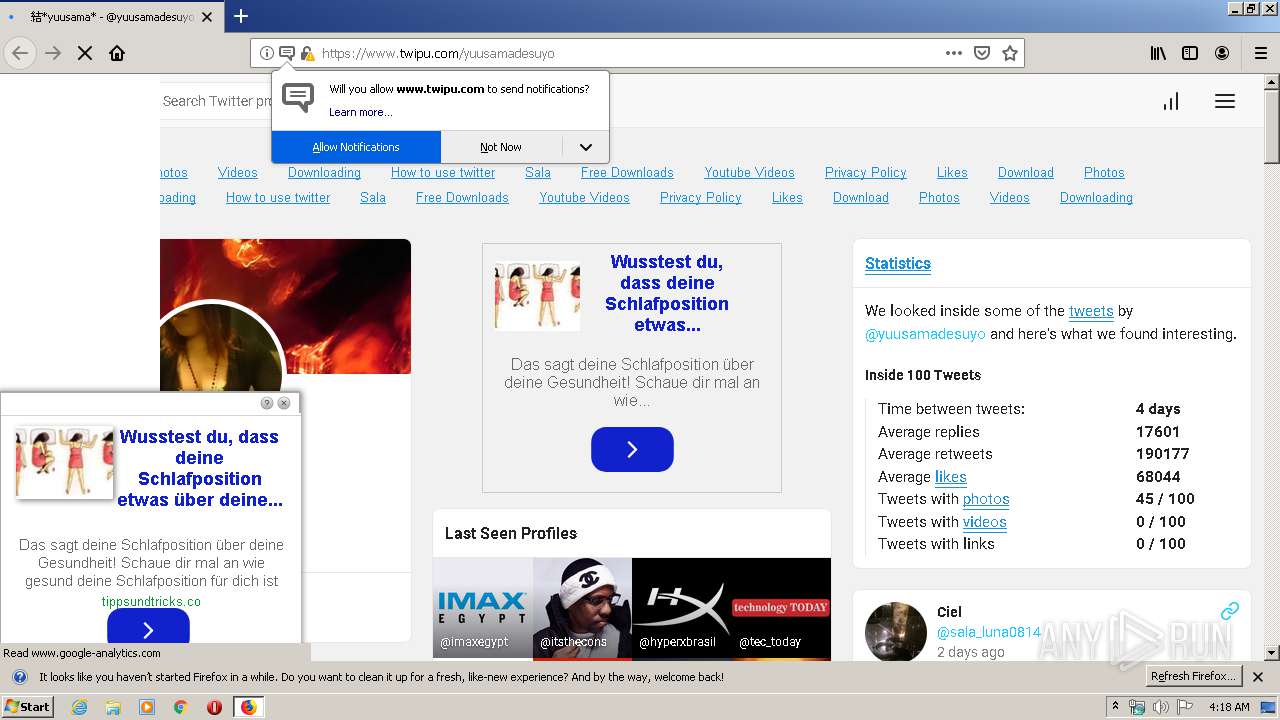This screenshot has height=720, width=1280.
Task: Open the @itsthecons profile thumbnail
Action: pyautogui.click(x=582, y=608)
